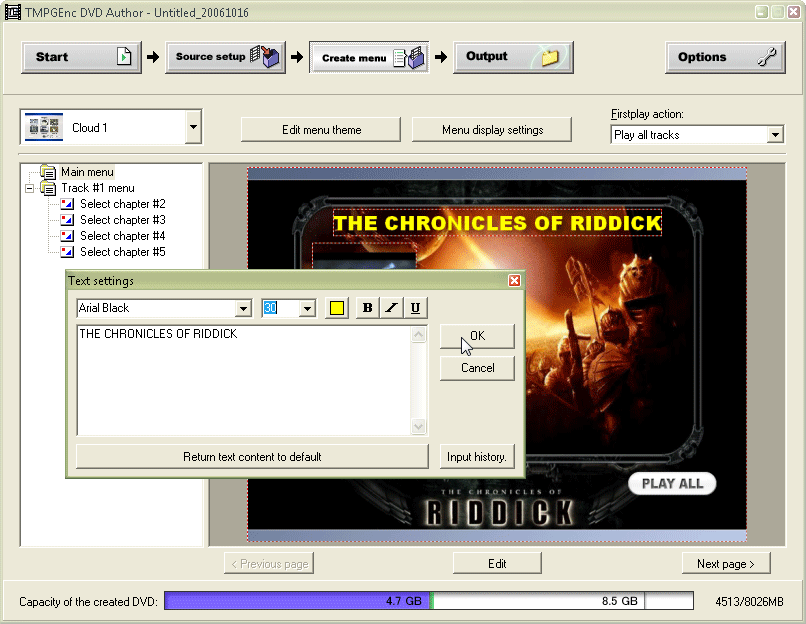
Task: Click the text box scroll up arrow
Action: click(418, 335)
